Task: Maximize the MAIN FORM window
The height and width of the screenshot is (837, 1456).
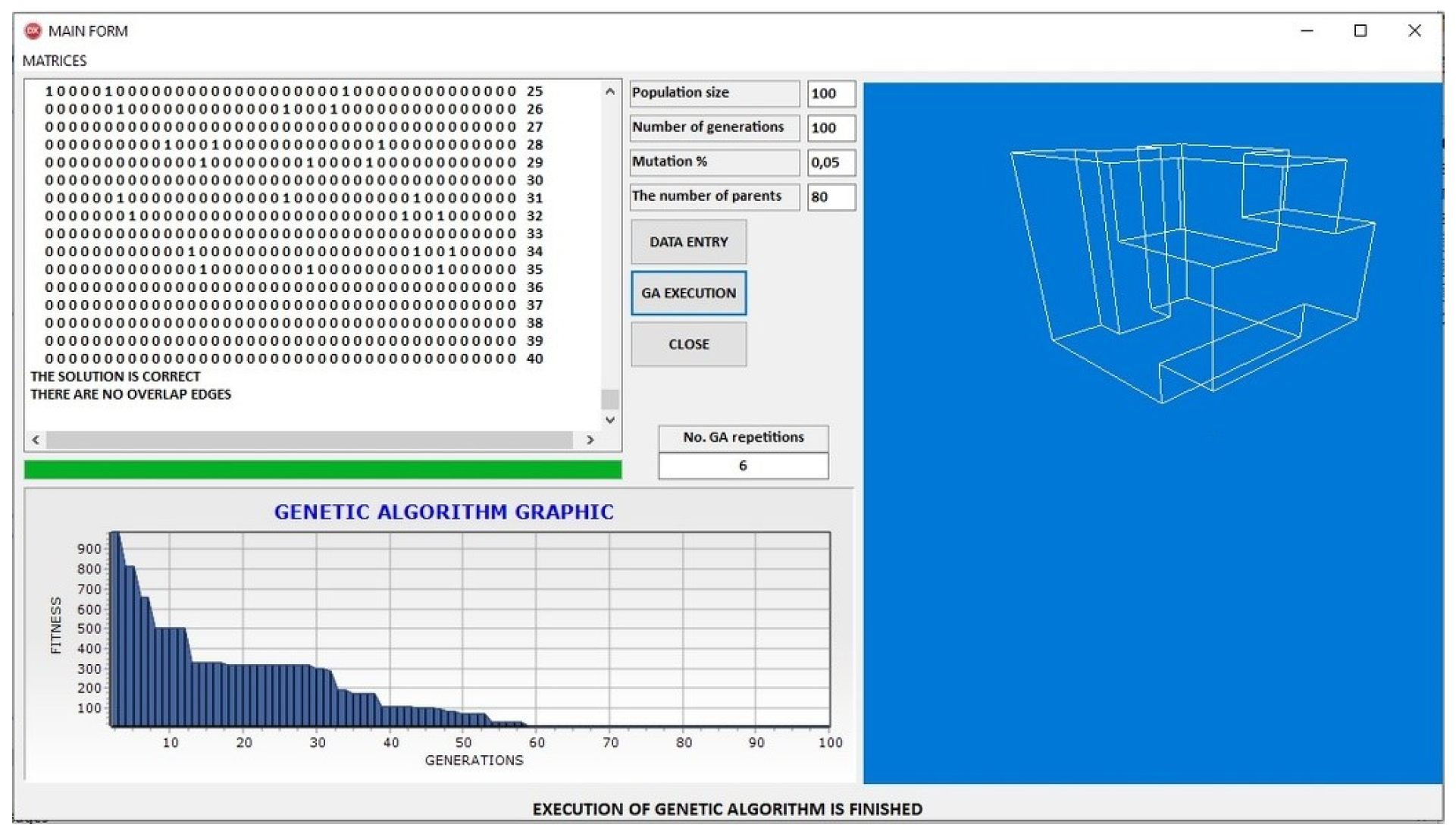Action: [1360, 31]
